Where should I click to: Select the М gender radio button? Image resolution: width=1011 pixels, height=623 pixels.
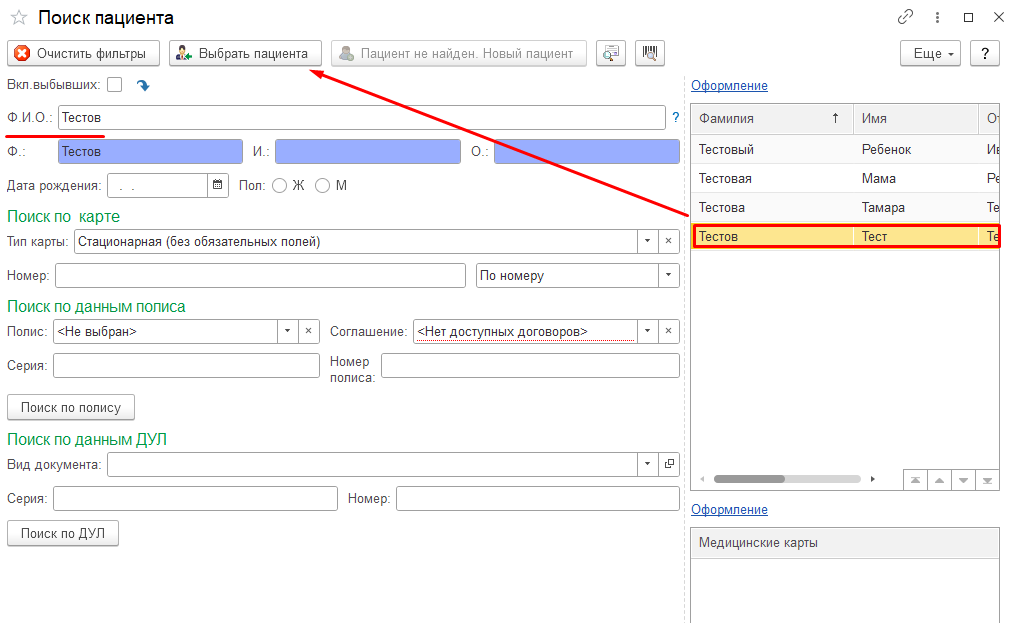[322, 186]
